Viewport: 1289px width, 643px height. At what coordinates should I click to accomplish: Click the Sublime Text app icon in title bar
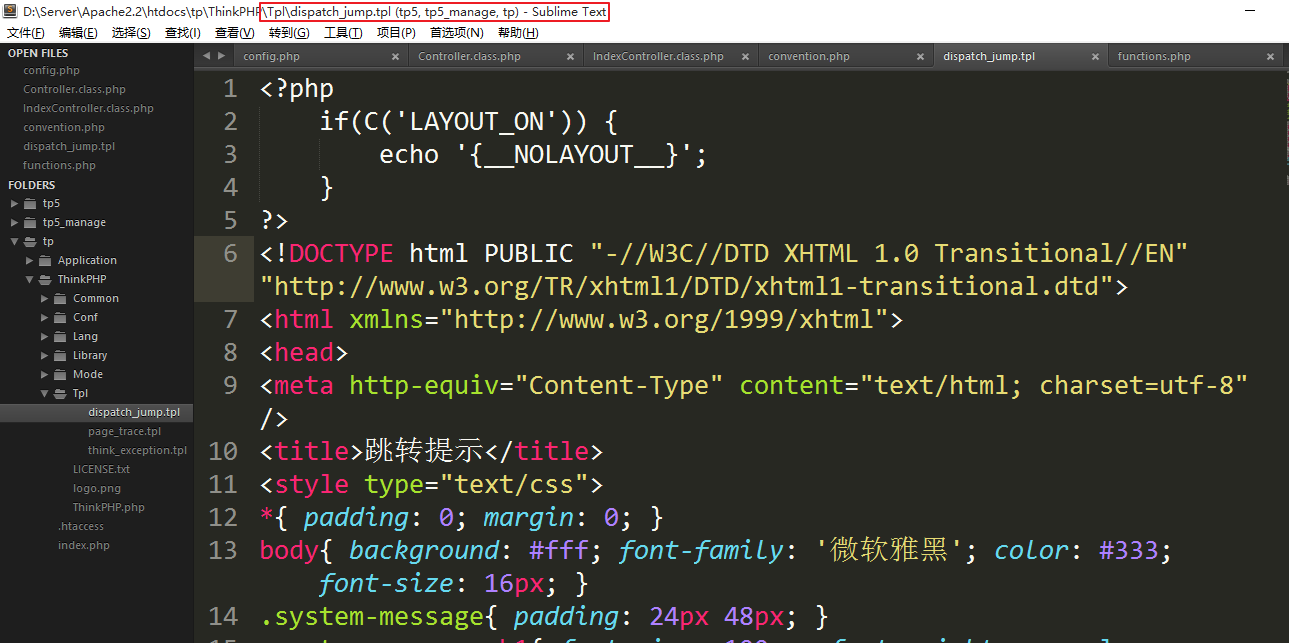pos(11,12)
